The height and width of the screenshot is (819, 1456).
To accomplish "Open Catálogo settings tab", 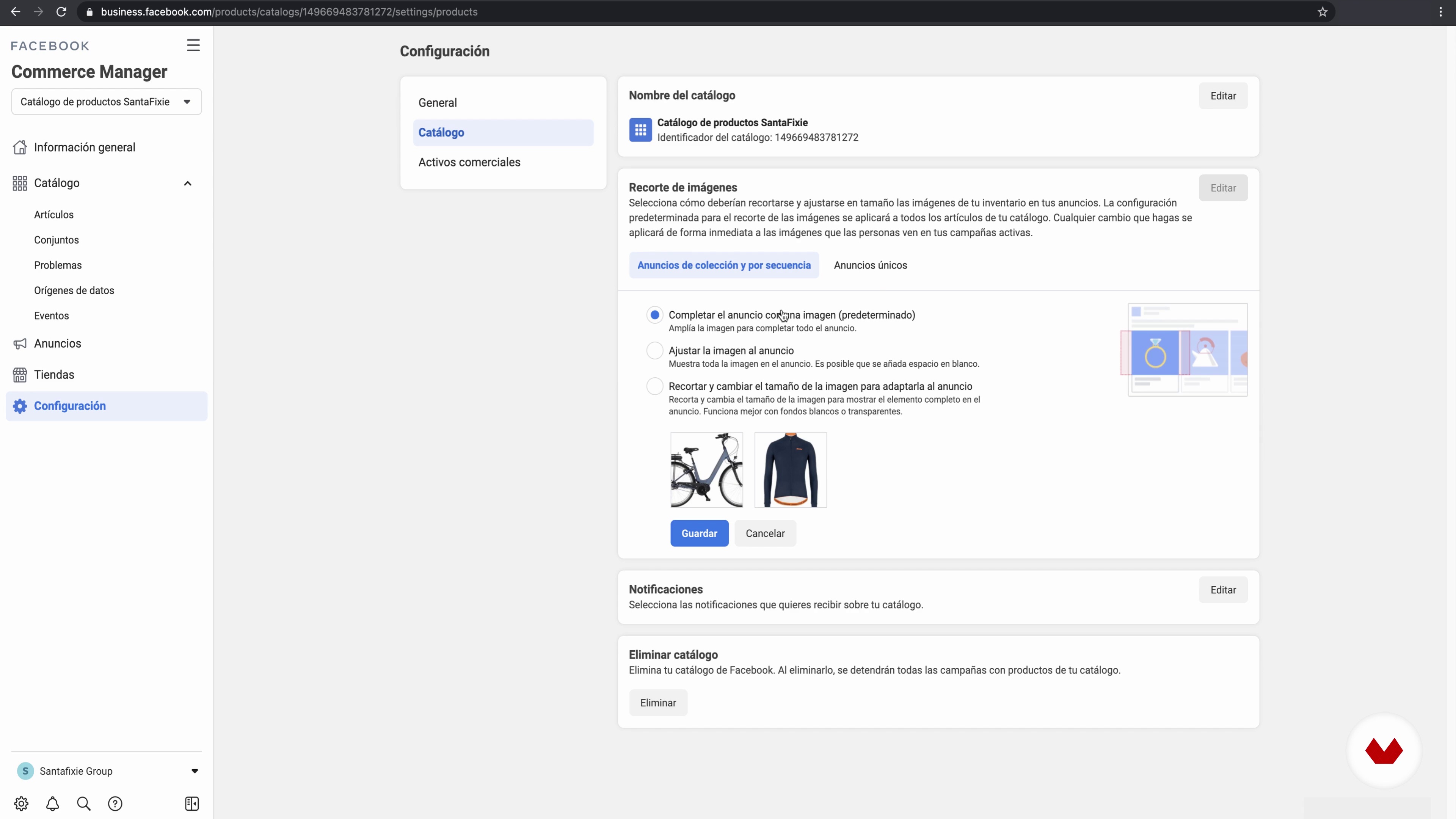I will [503, 132].
